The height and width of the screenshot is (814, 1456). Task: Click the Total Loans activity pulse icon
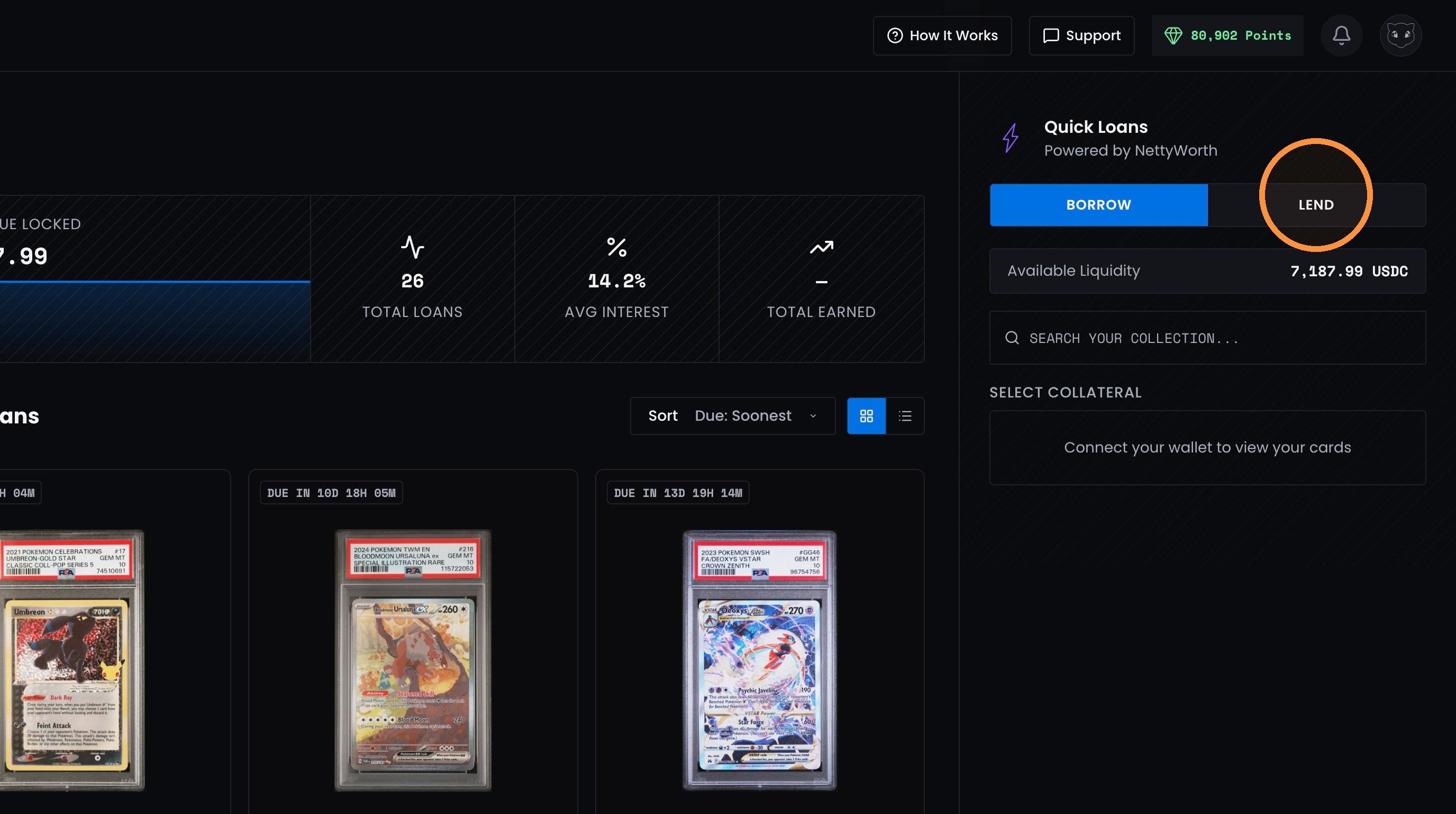point(413,247)
